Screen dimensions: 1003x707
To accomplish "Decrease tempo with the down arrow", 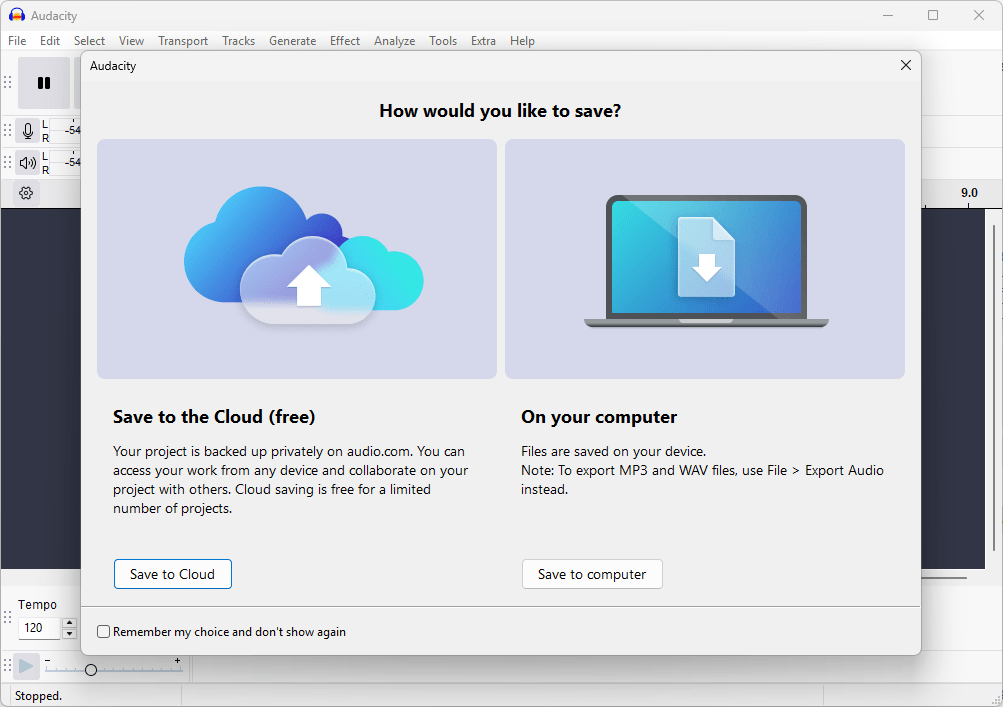I will coord(69,634).
